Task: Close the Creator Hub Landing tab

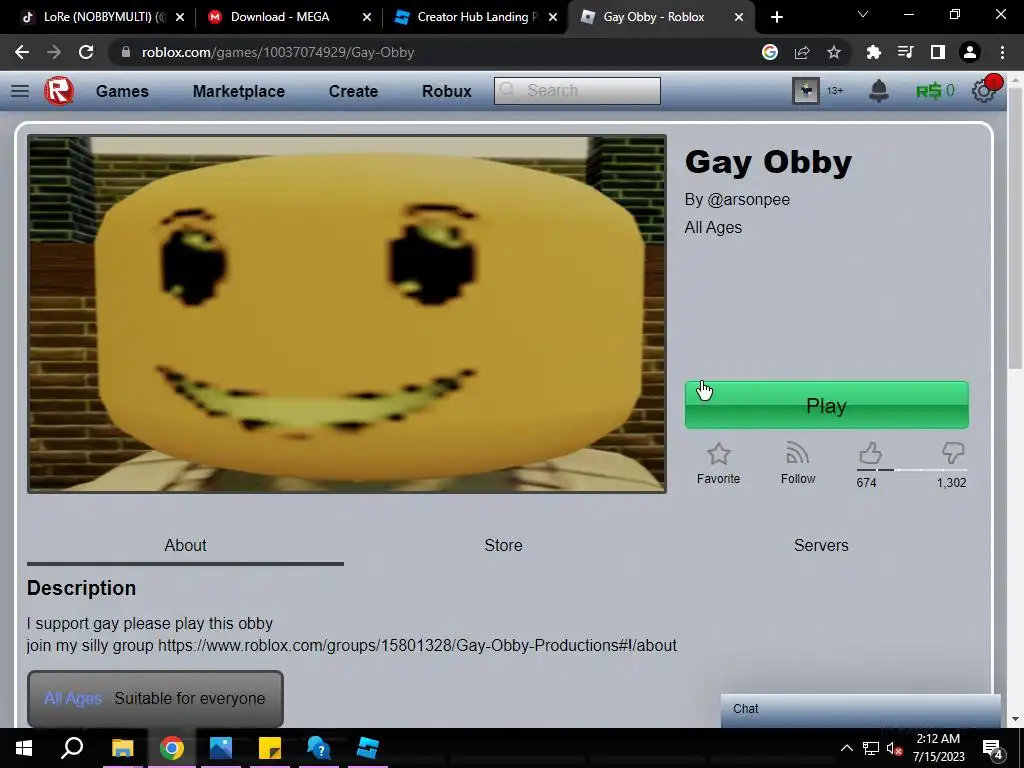Action: click(553, 17)
